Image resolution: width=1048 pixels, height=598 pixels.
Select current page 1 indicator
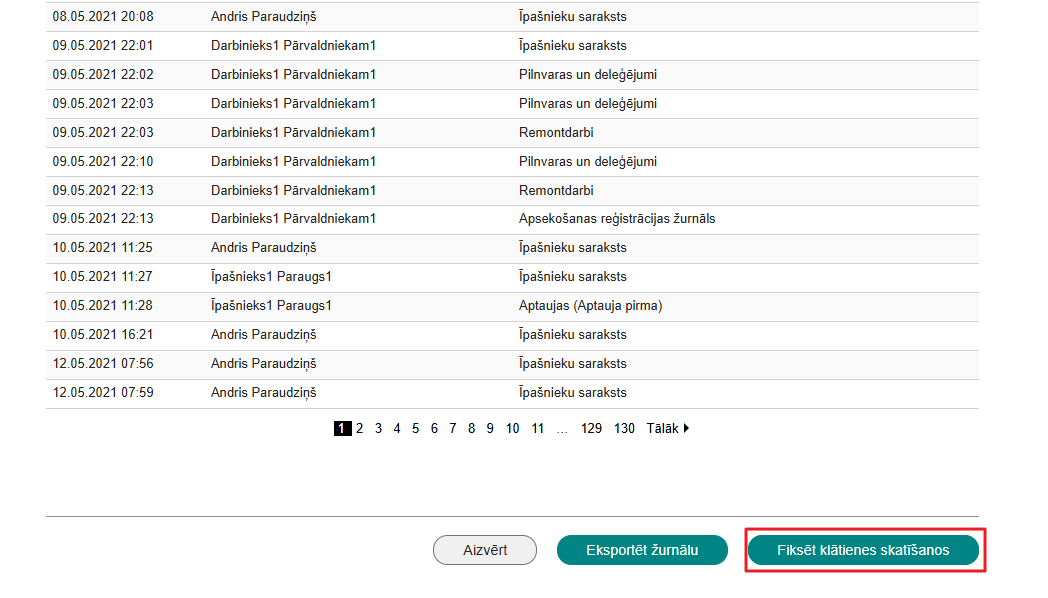342,428
